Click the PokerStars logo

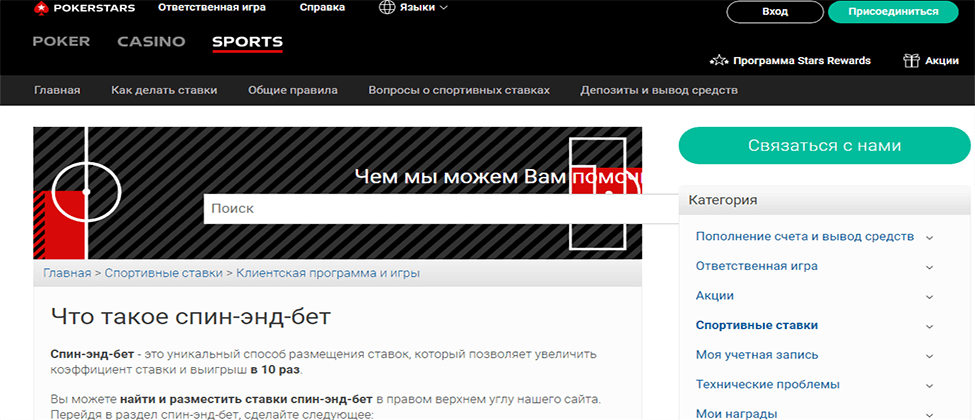(84, 8)
